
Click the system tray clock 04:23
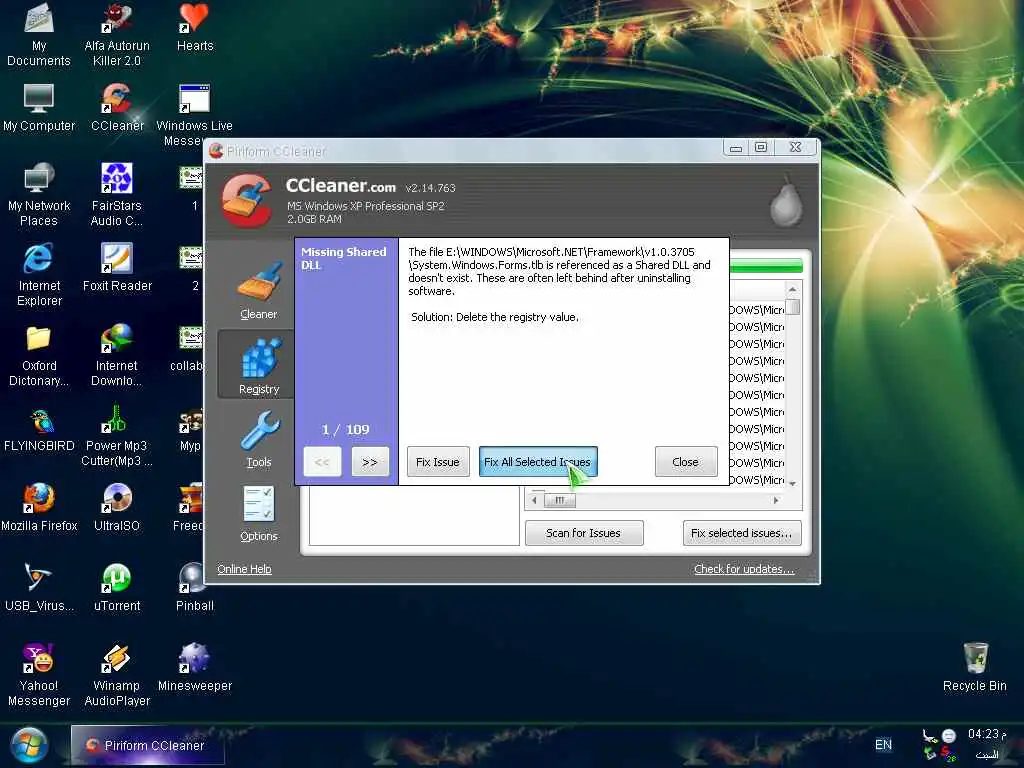pyautogui.click(x=986, y=734)
